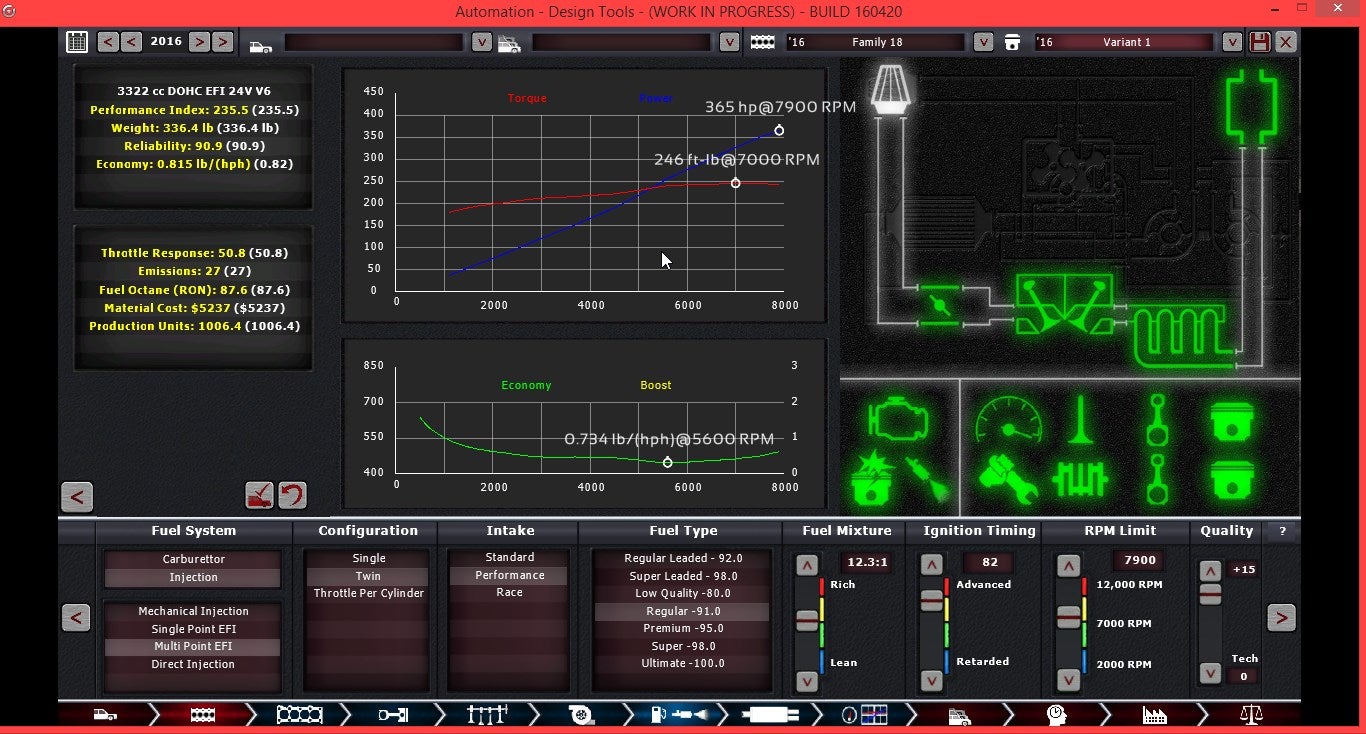
Task: Select Race intake type
Action: pyautogui.click(x=509, y=592)
